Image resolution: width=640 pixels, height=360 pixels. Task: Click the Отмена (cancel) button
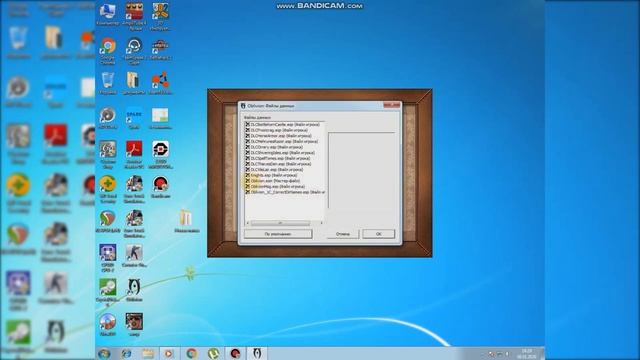[343, 234]
